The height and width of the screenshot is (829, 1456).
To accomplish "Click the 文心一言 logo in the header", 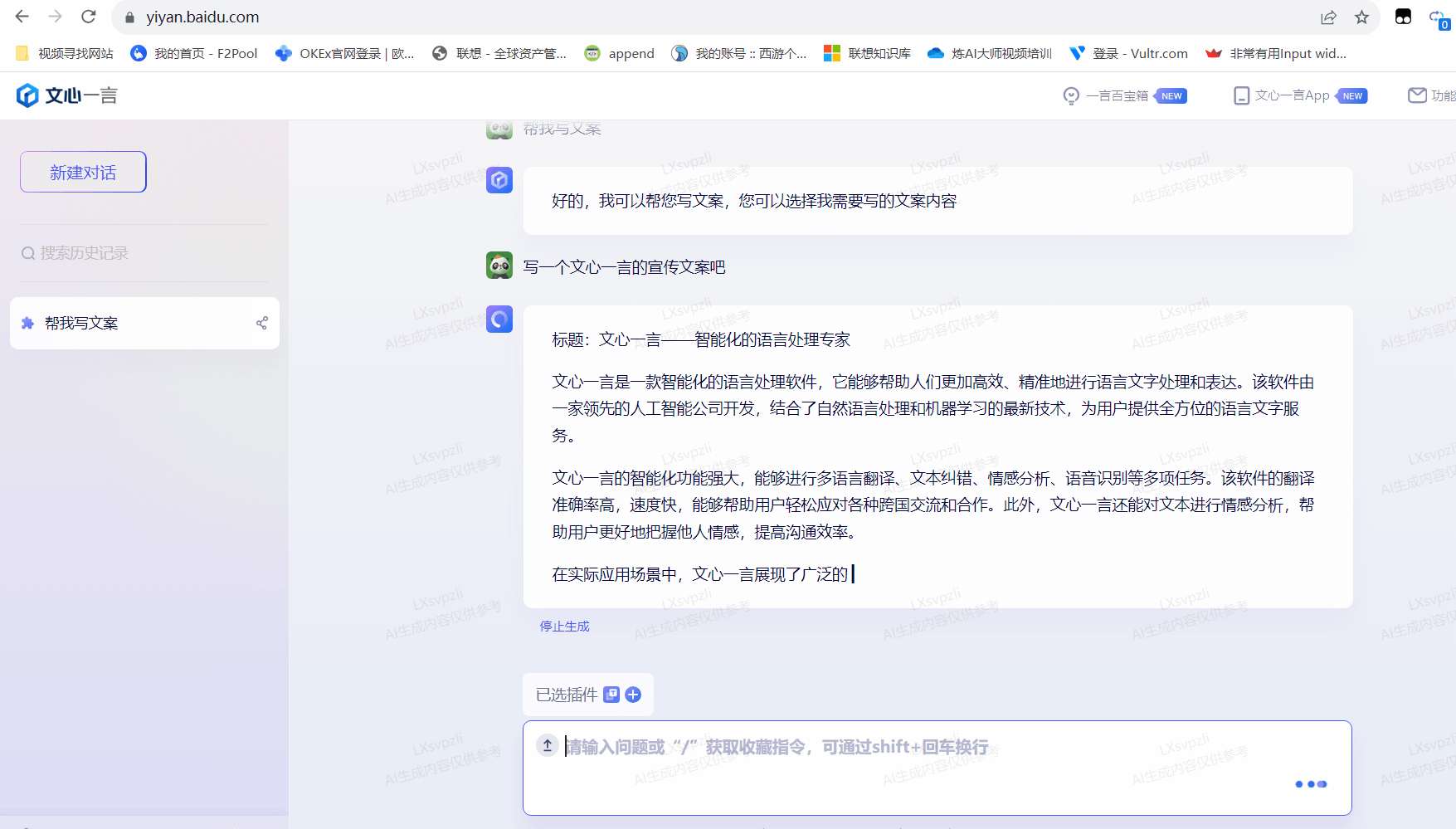I will coord(65,95).
